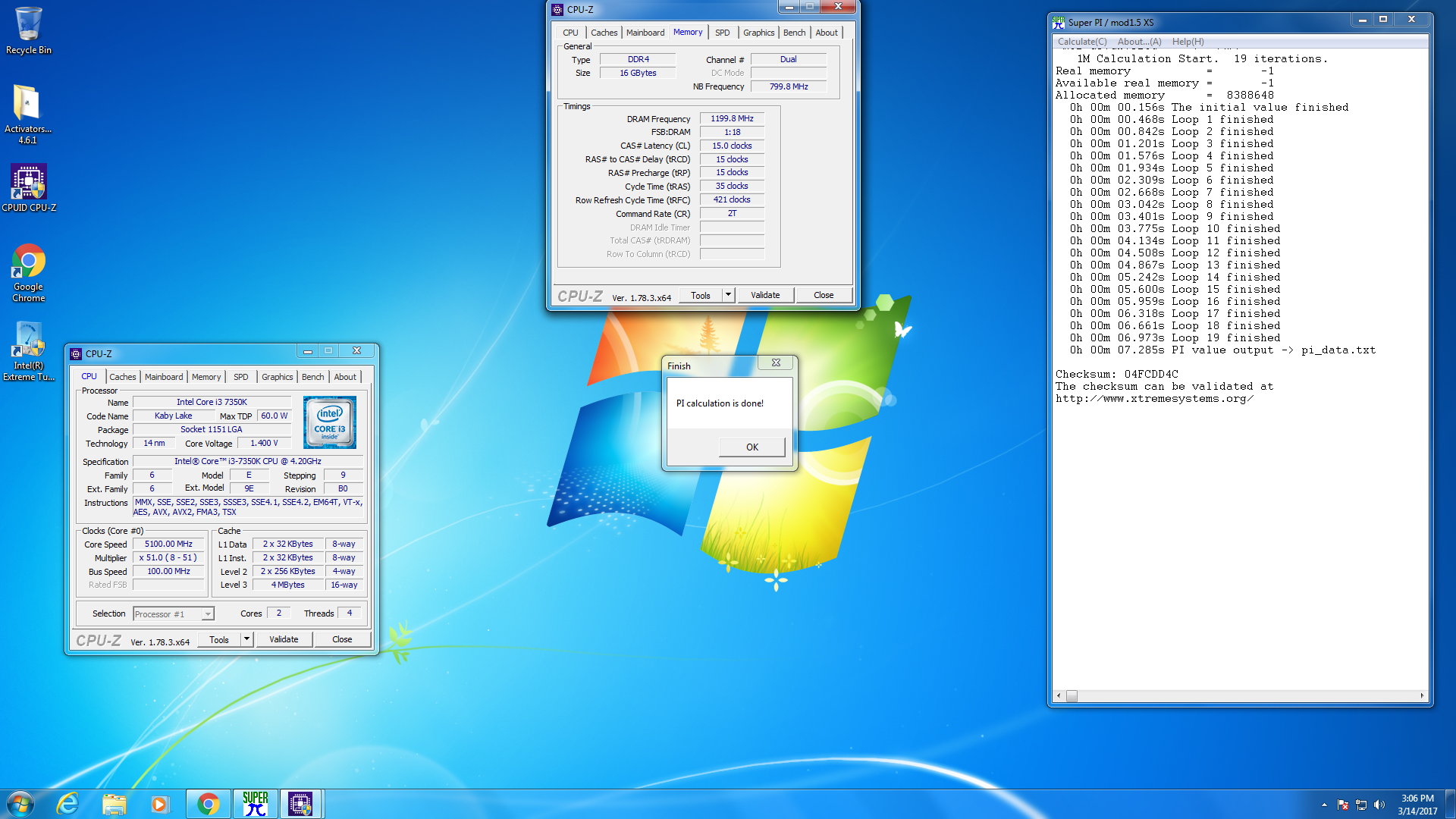
Task: Click the Windows Start orb
Action: coord(20,804)
